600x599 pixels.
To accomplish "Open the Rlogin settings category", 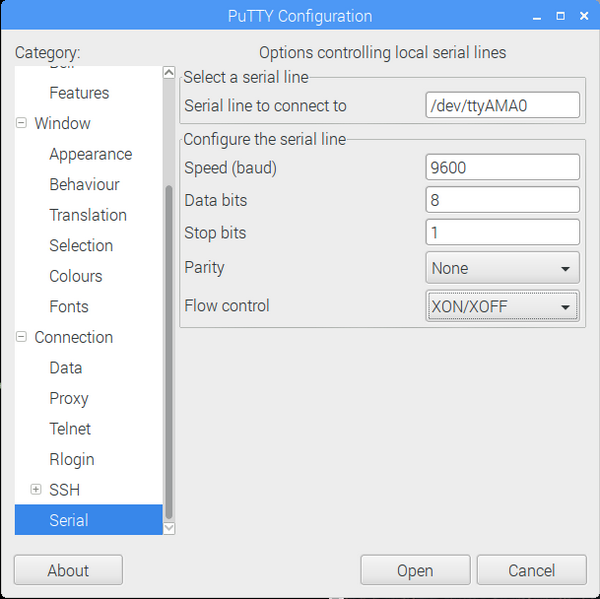I will [x=72, y=459].
